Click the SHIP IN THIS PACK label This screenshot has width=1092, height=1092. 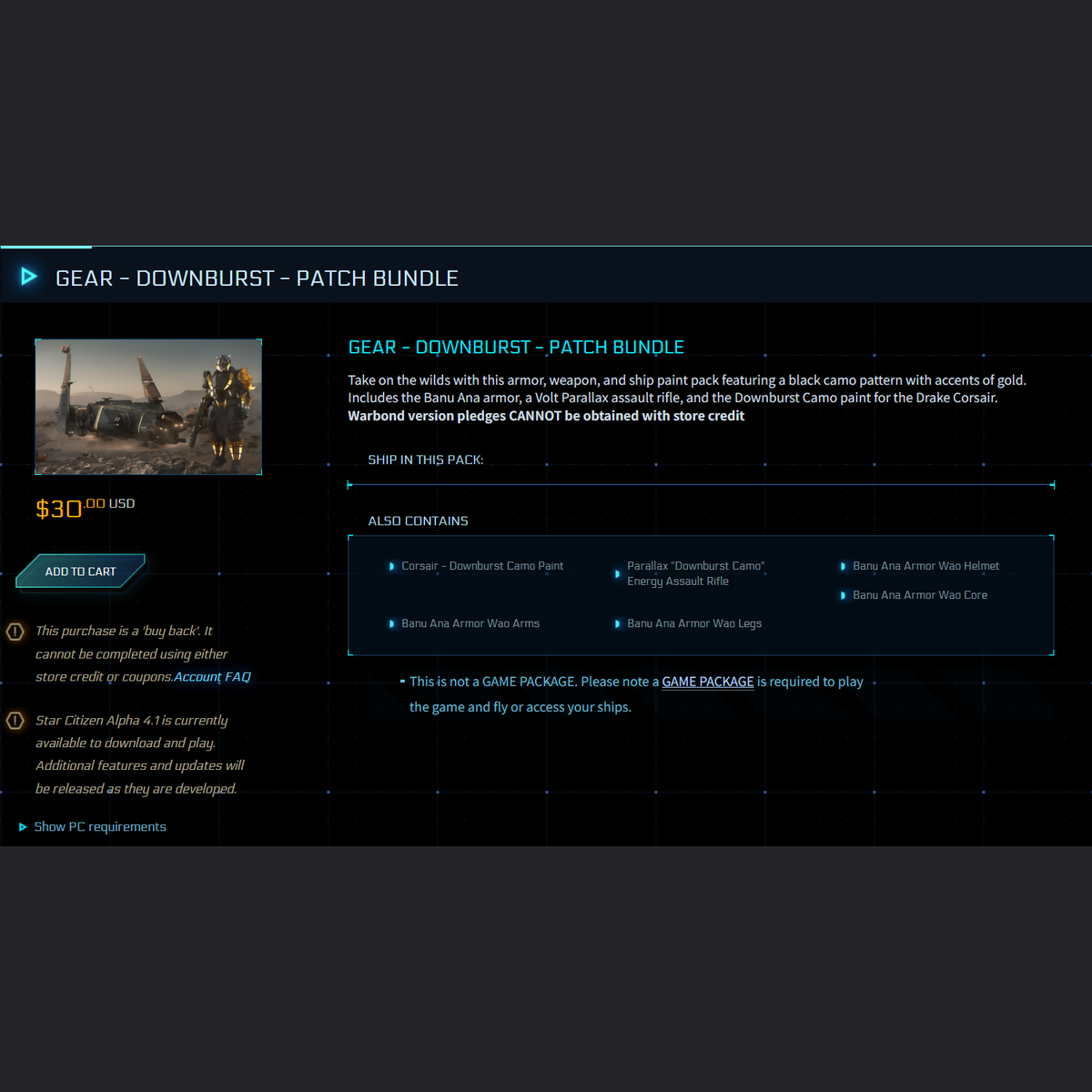click(x=425, y=460)
